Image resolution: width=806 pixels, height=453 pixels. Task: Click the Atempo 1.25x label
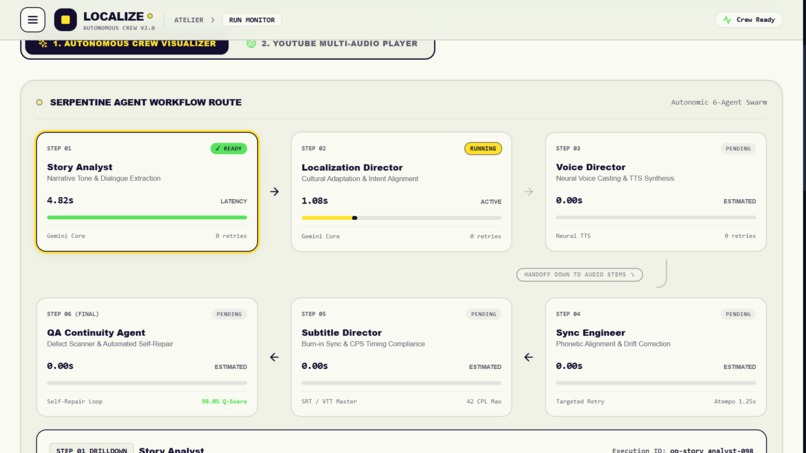pos(735,402)
